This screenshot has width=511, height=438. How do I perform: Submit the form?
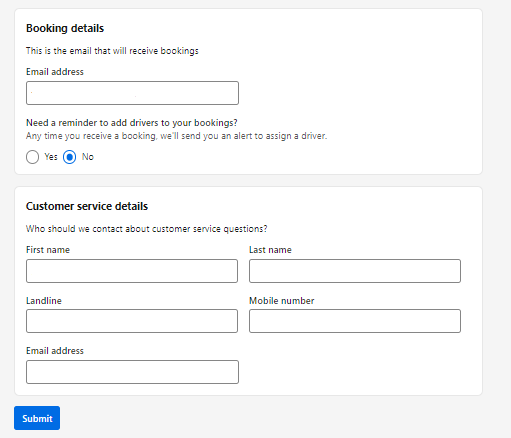[x=37, y=418]
